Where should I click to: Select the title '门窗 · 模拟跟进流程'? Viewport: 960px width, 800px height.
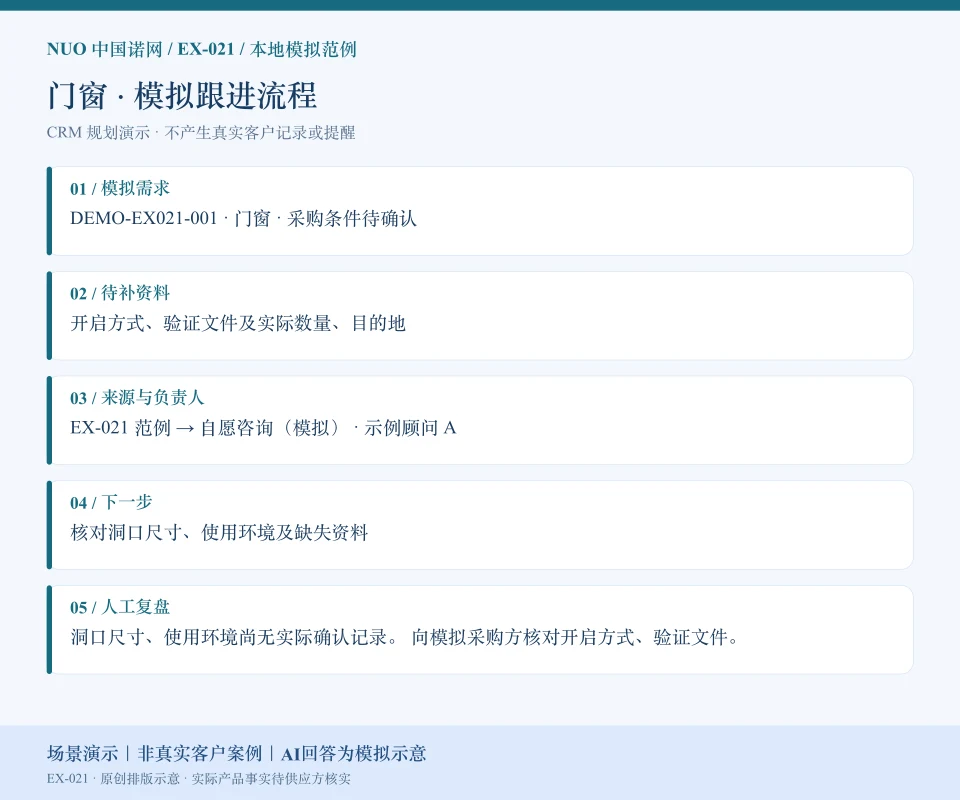[182, 95]
